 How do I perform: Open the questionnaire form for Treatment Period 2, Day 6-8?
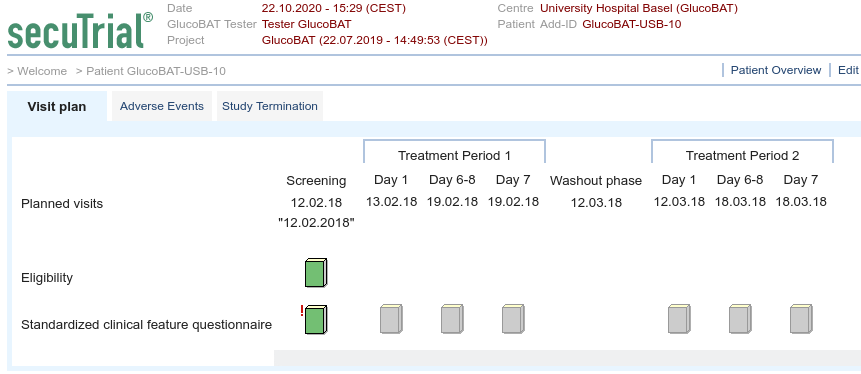pyautogui.click(x=740, y=319)
